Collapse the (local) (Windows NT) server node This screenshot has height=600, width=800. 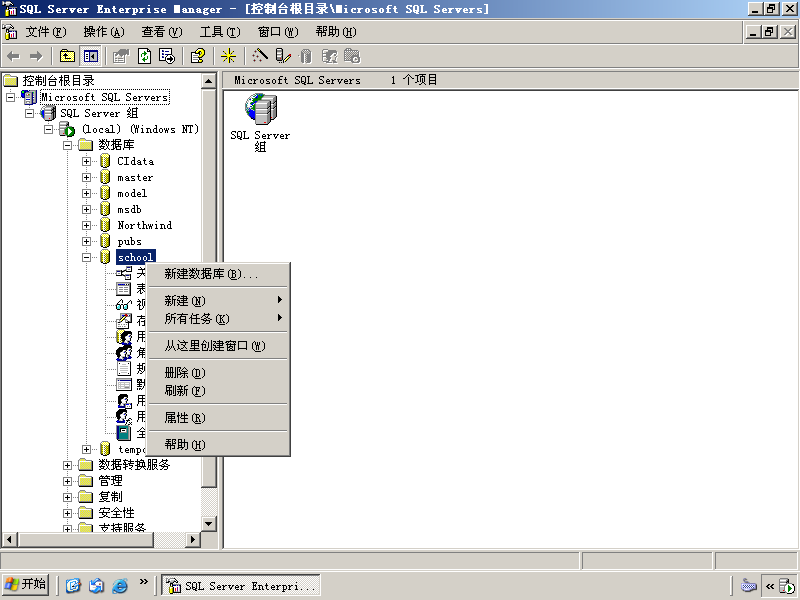(x=48, y=129)
